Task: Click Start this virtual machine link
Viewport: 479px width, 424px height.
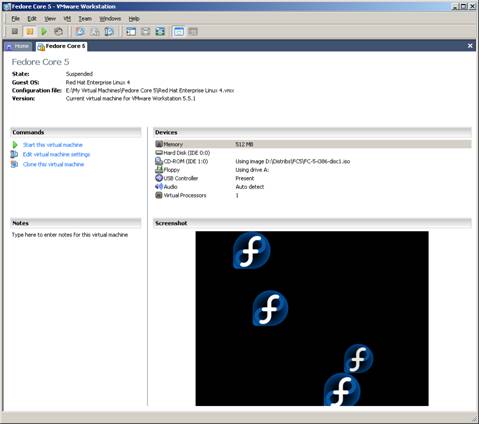Action: (53, 145)
